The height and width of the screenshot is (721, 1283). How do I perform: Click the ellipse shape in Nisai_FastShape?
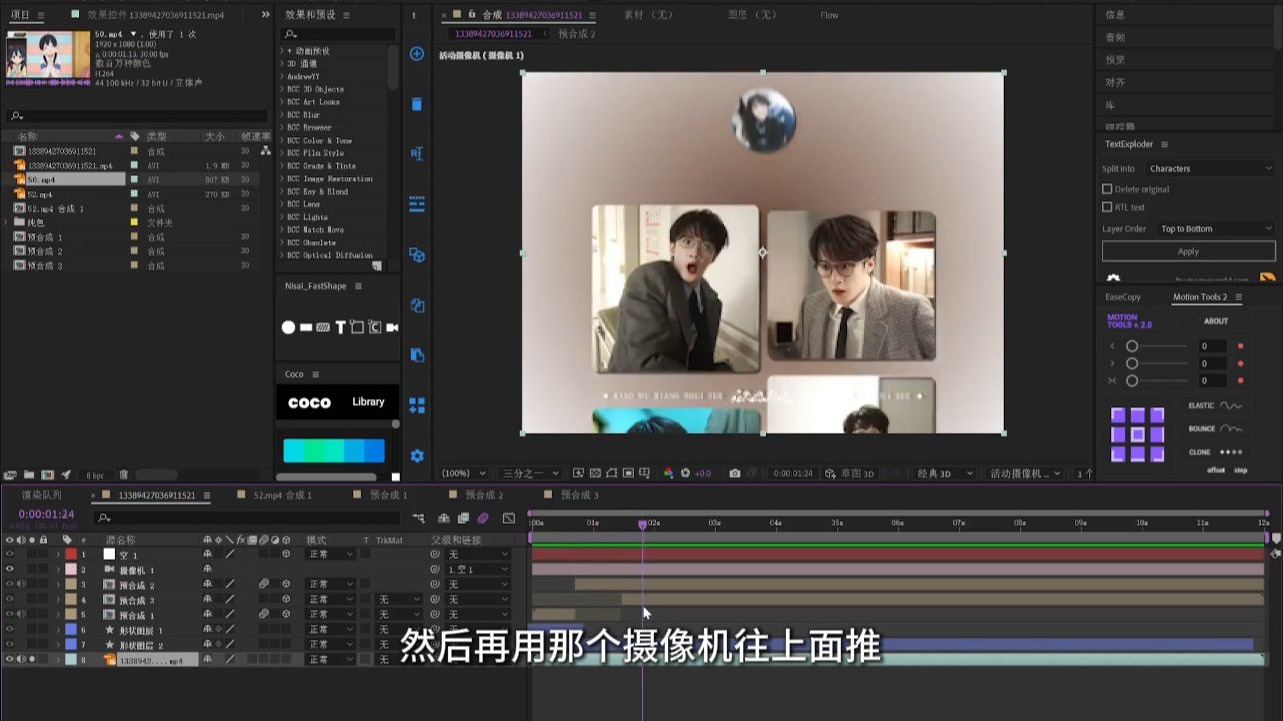pyautogui.click(x=288, y=327)
